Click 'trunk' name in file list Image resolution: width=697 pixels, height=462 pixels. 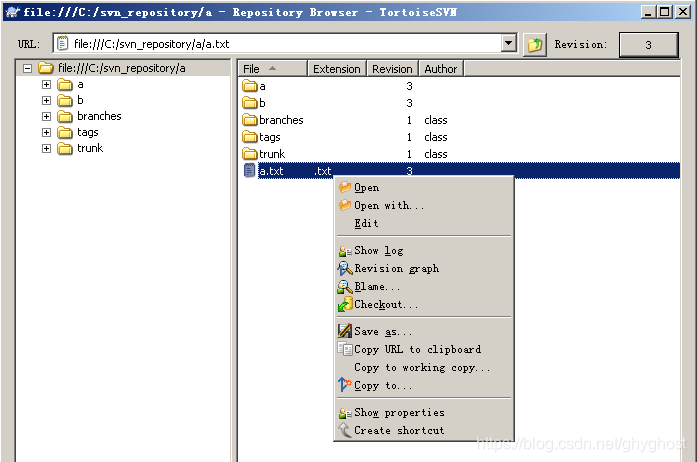tap(272, 154)
